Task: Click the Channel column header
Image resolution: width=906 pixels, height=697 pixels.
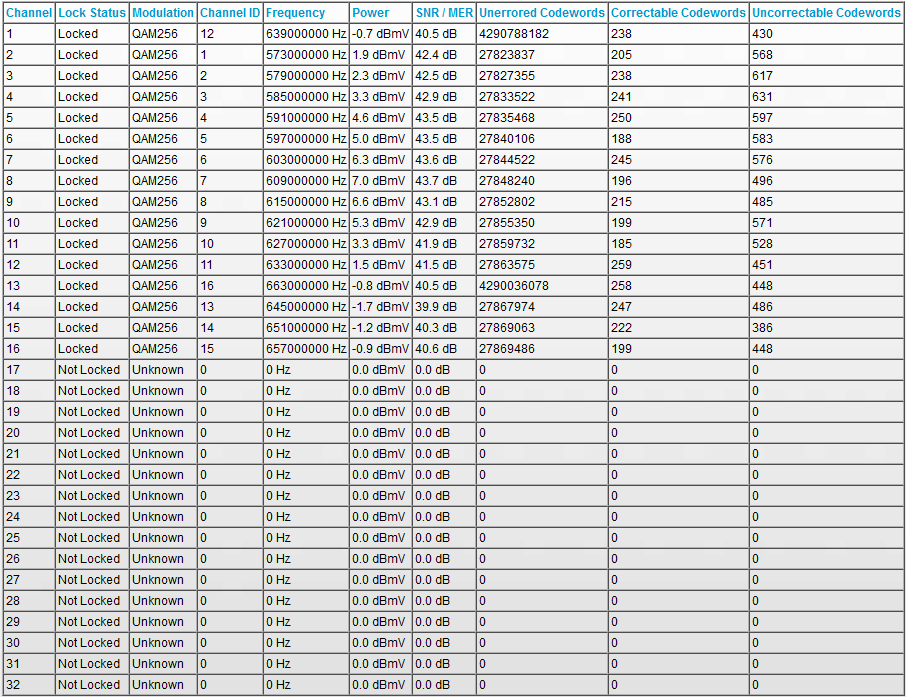Action: click(x=28, y=13)
